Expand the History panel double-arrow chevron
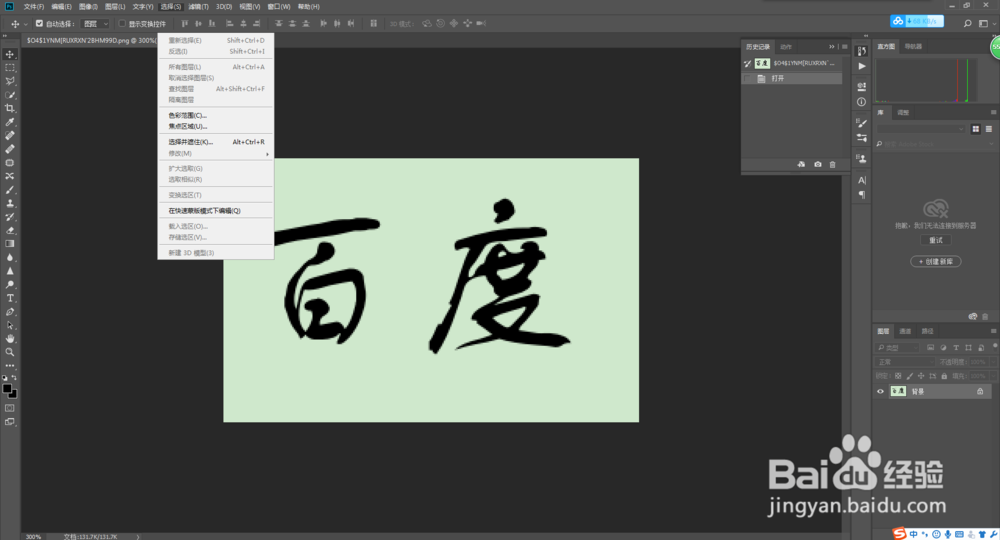Screen dimensions: 1000x540 click(831, 47)
